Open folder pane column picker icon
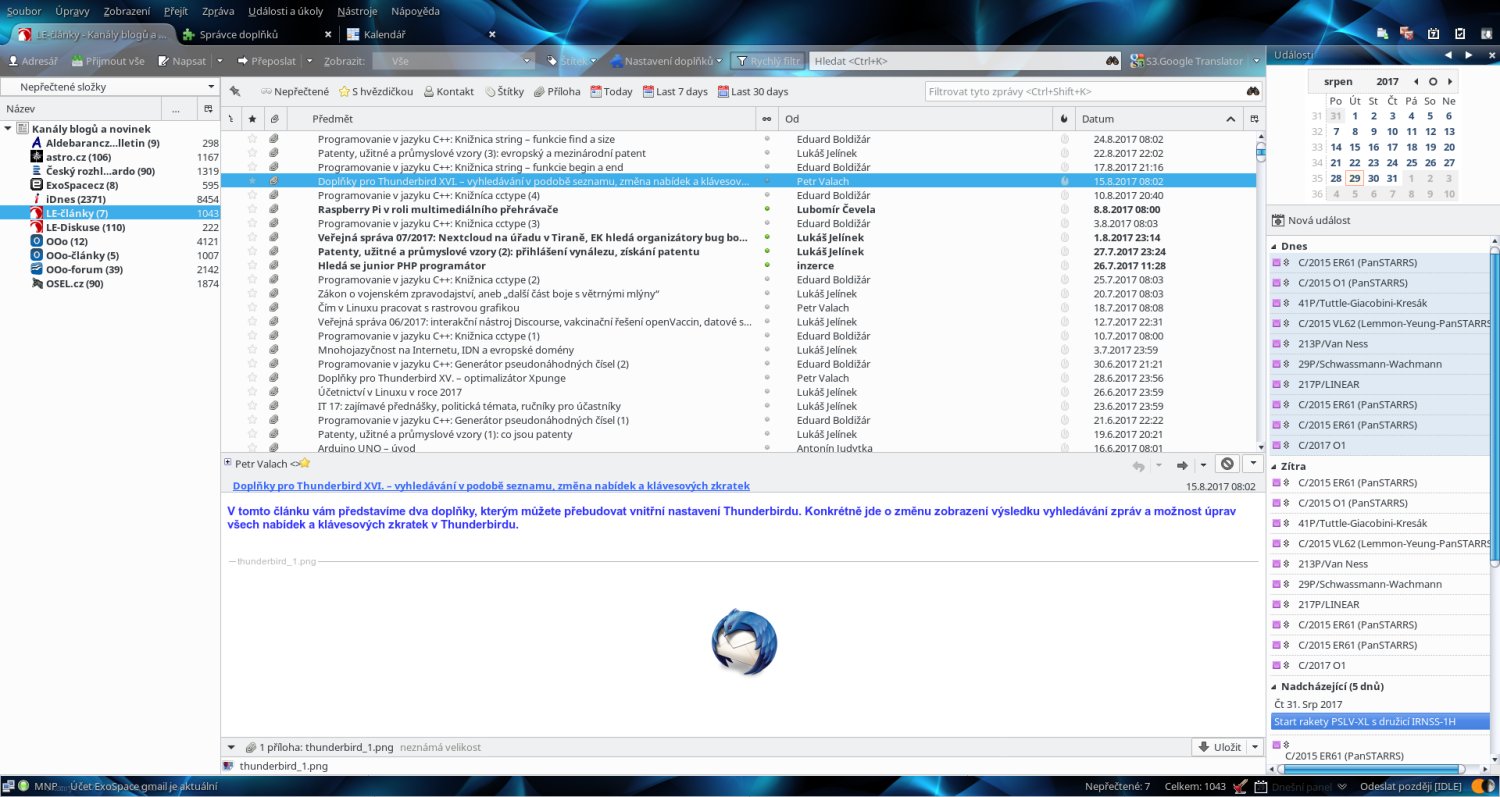The height and width of the screenshot is (797, 1500). point(208,108)
